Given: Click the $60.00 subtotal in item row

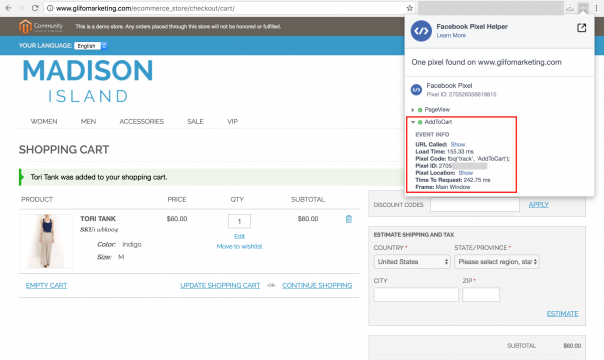Looking at the screenshot, I should coord(308,219).
